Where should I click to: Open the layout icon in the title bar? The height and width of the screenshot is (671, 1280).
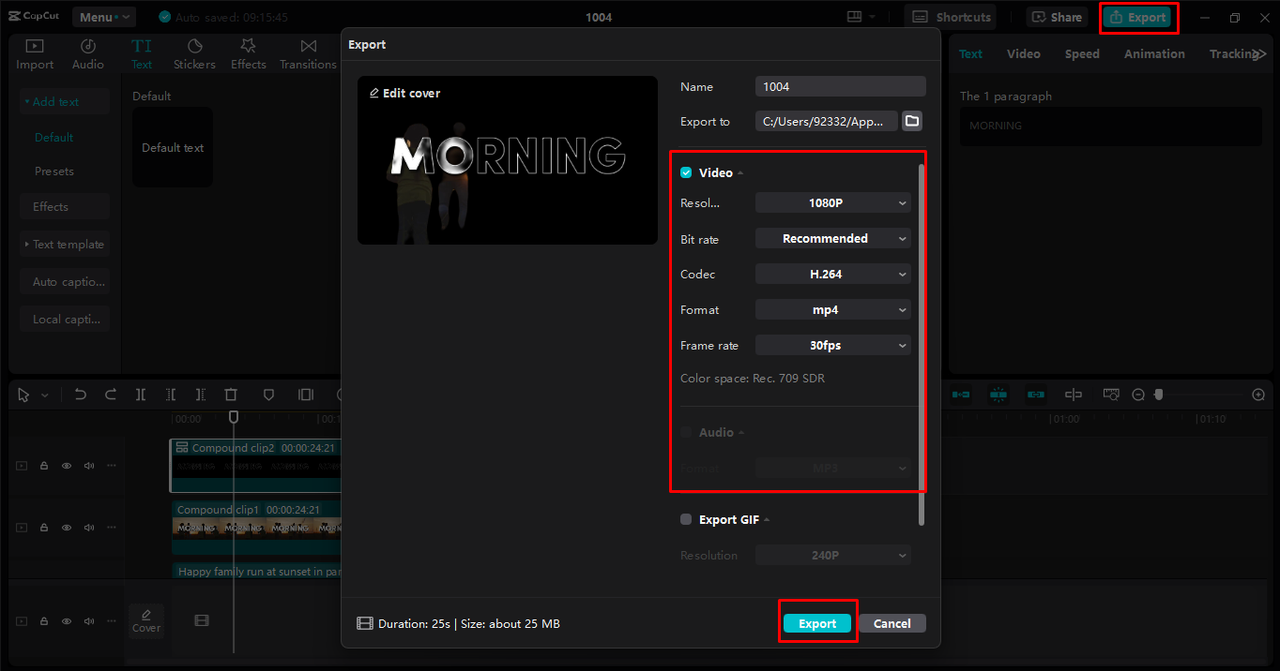pyautogui.click(x=854, y=17)
